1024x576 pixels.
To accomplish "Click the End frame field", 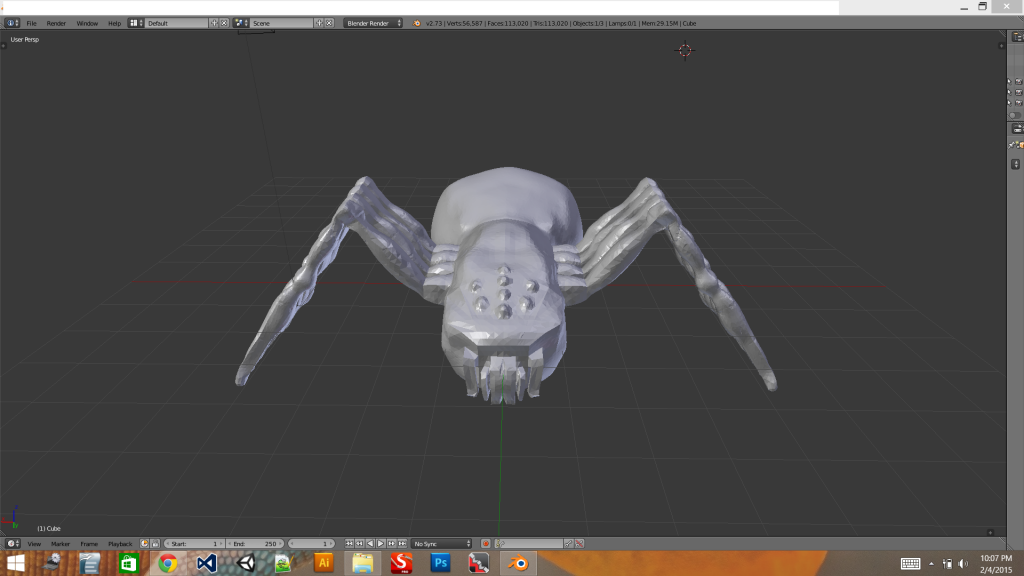I will click(x=254, y=543).
